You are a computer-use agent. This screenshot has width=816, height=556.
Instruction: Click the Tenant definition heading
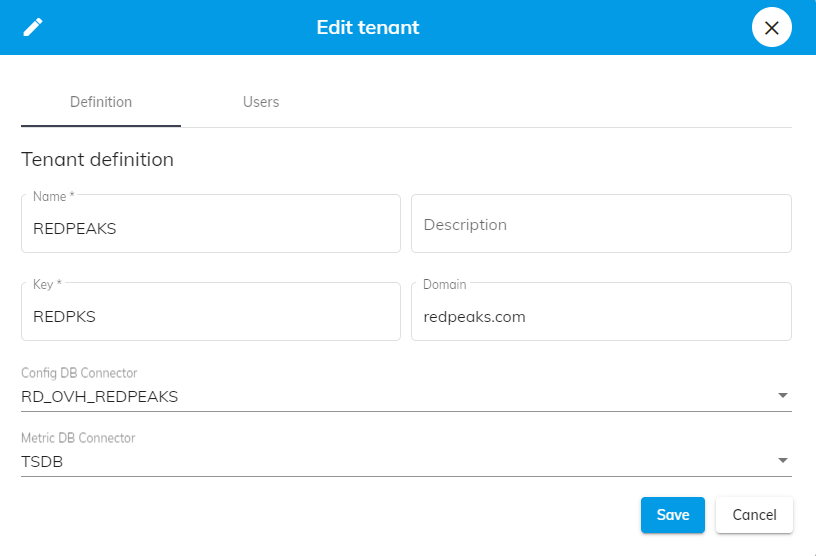pyautogui.click(x=97, y=159)
